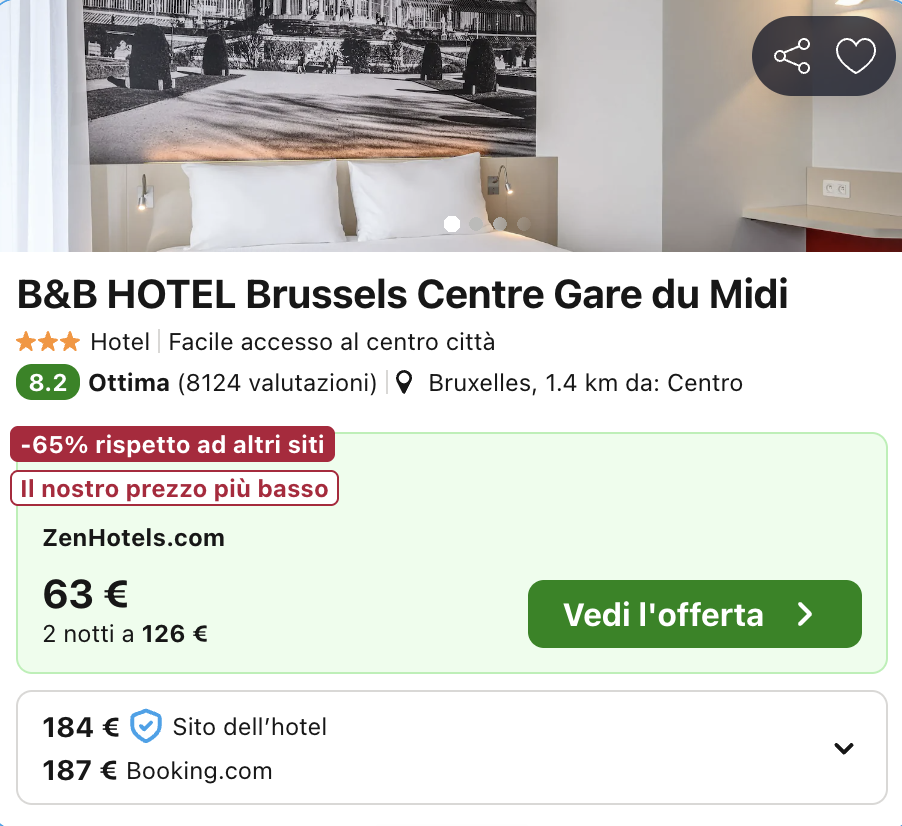Image resolution: width=902 pixels, height=826 pixels.
Task: Click the share icon on the photo
Action: (x=792, y=56)
